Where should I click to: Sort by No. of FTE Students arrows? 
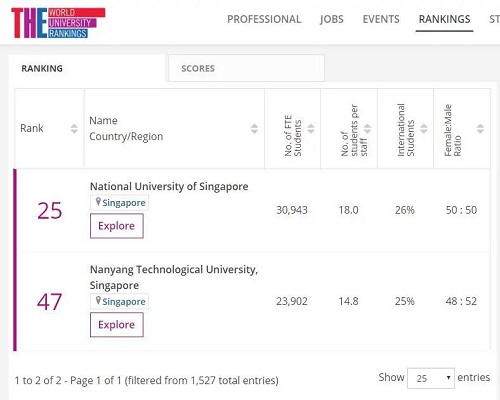(311, 129)
